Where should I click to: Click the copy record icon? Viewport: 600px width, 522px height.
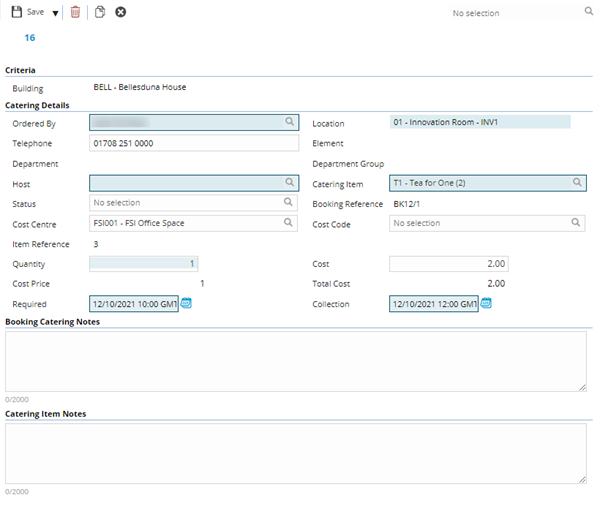point(99,12)
